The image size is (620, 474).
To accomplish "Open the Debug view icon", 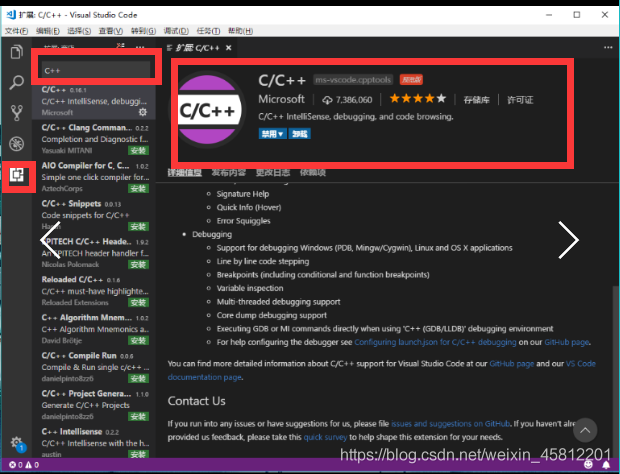I will pos(17,144).
